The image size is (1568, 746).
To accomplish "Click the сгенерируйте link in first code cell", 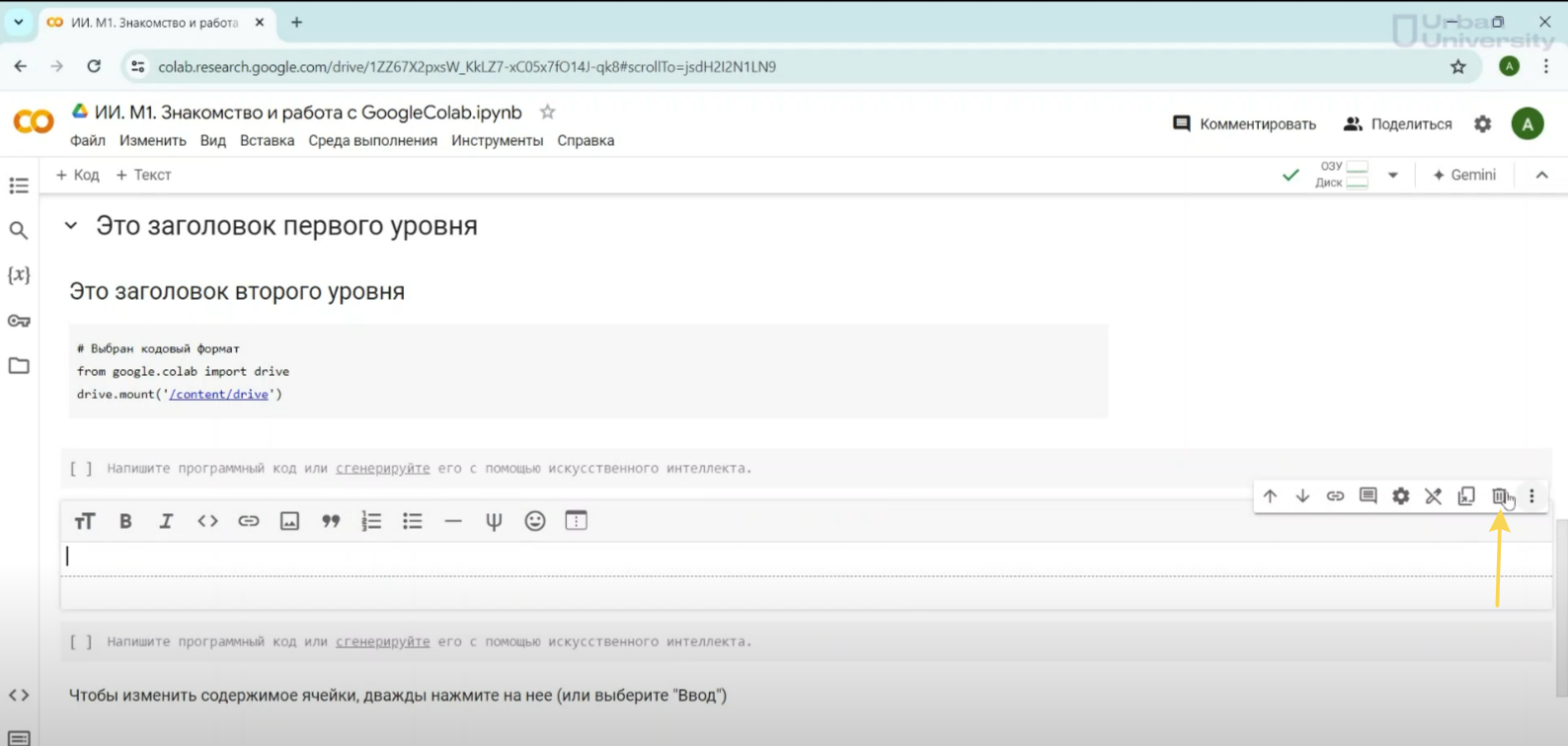I will coord(382,469).
